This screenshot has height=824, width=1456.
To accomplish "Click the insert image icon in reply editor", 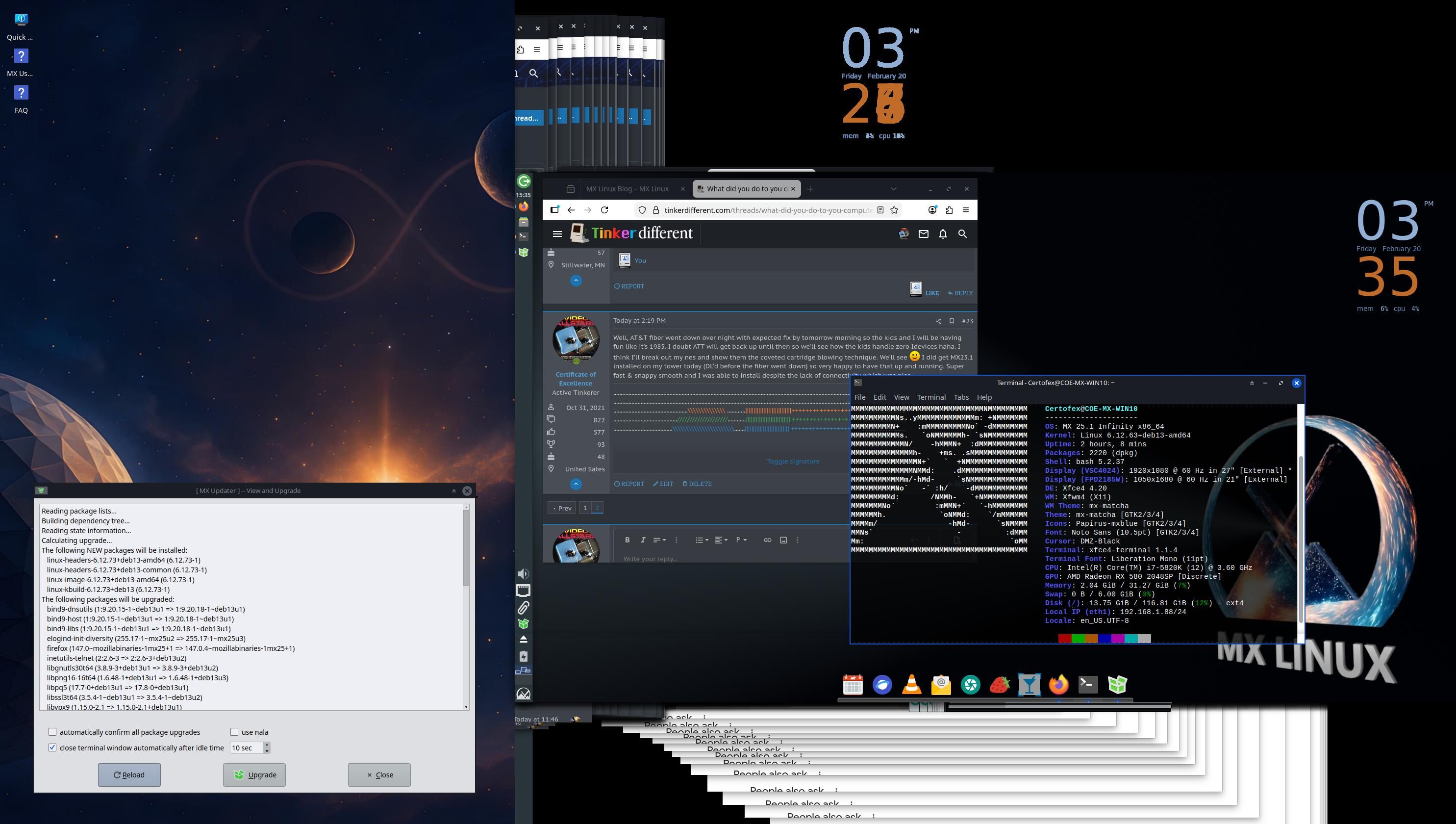I will pos(783,540).
